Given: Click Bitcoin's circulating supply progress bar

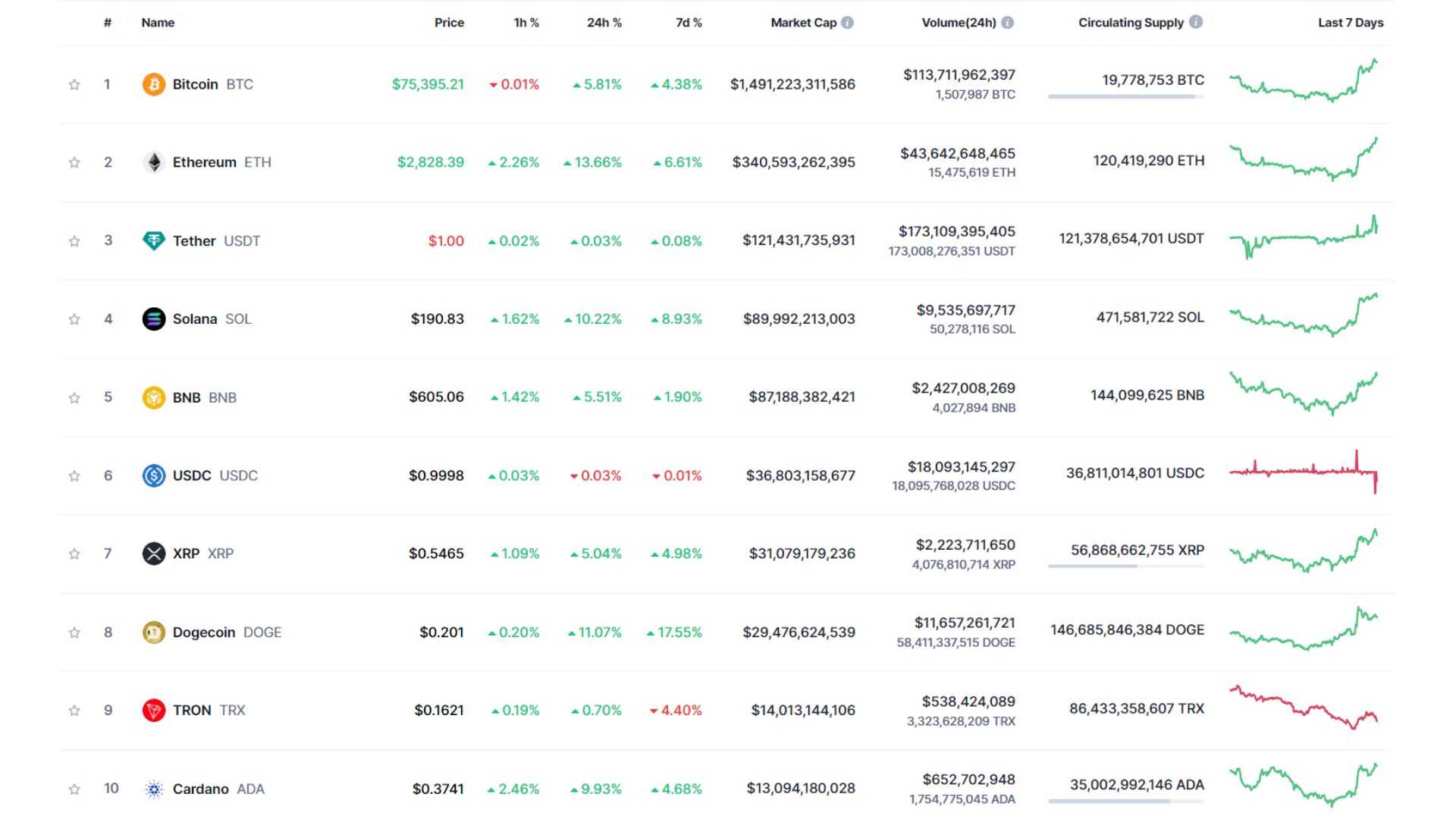Looking at the screenshot, I should pyautogui.click(x=1125, y=96).
